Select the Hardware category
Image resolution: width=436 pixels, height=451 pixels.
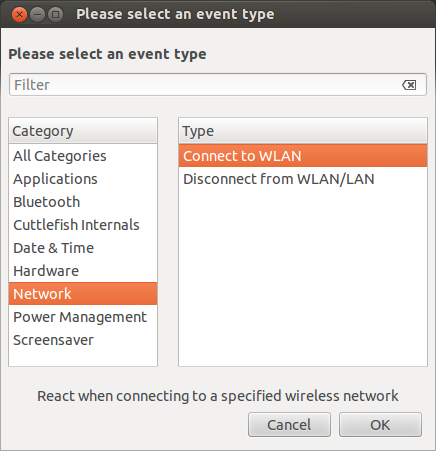point(83,271)
